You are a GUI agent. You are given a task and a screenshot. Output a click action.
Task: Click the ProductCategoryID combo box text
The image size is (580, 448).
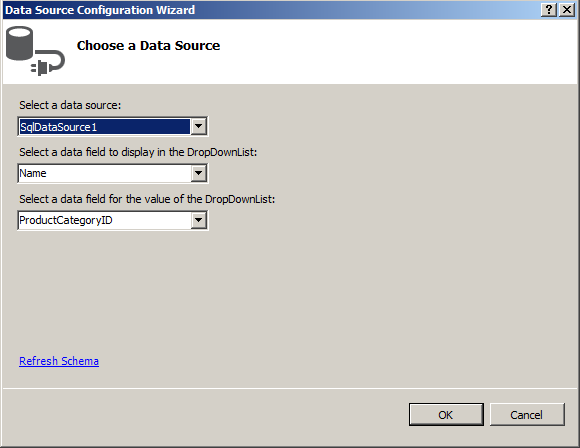[104, 220]
